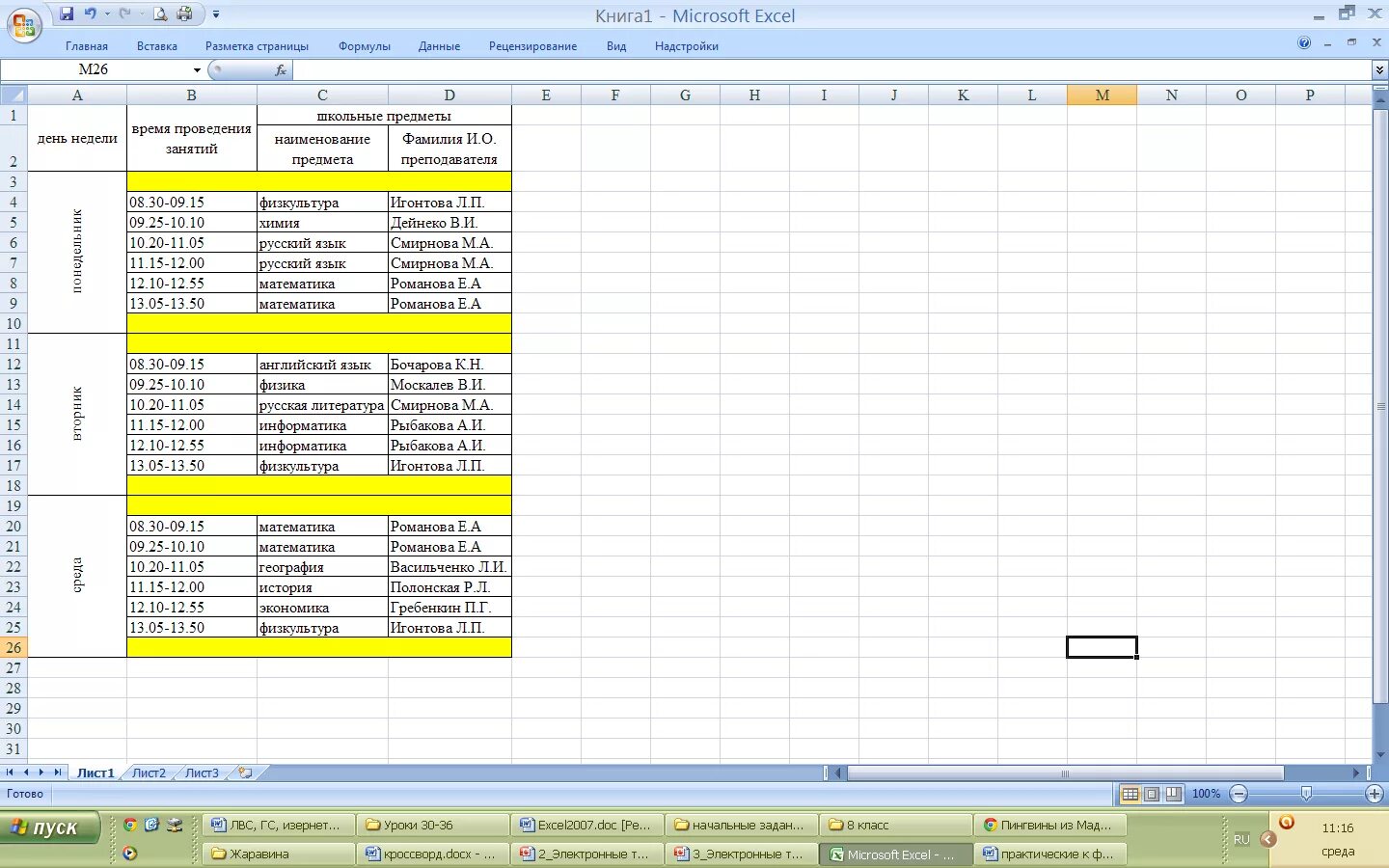Click the RU language indicator

pos(1241,839)
